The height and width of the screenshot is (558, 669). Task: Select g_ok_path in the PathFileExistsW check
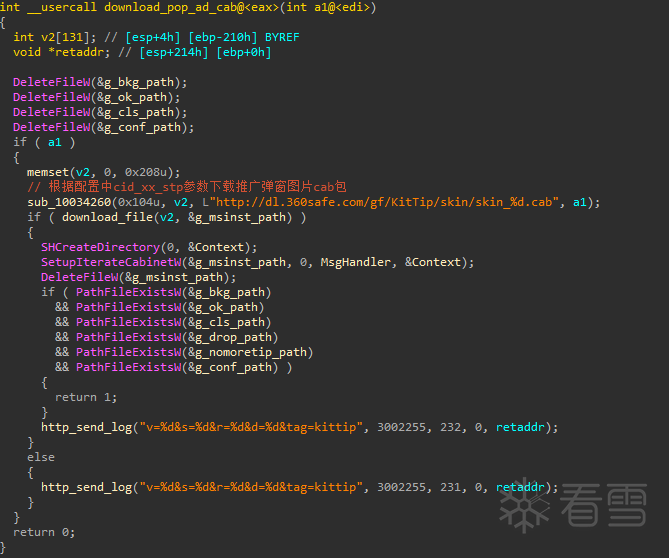click(227, 307)
